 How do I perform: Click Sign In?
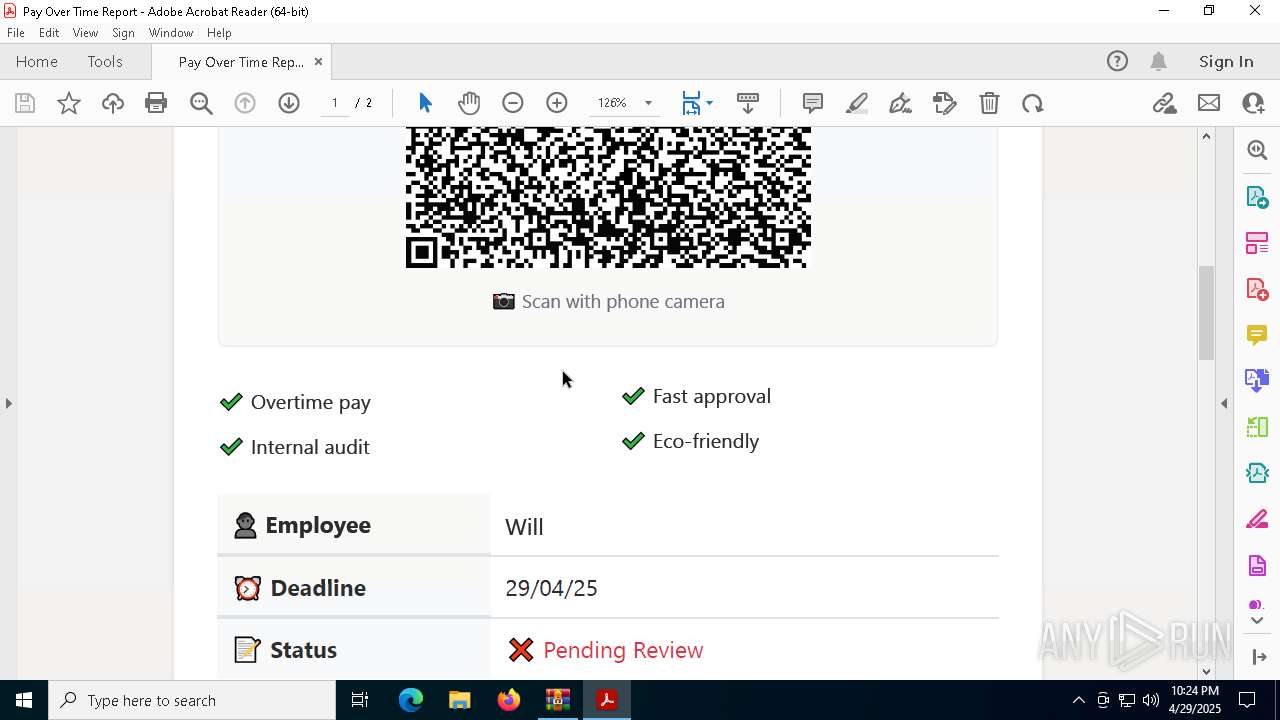[x=1226, y=62]
